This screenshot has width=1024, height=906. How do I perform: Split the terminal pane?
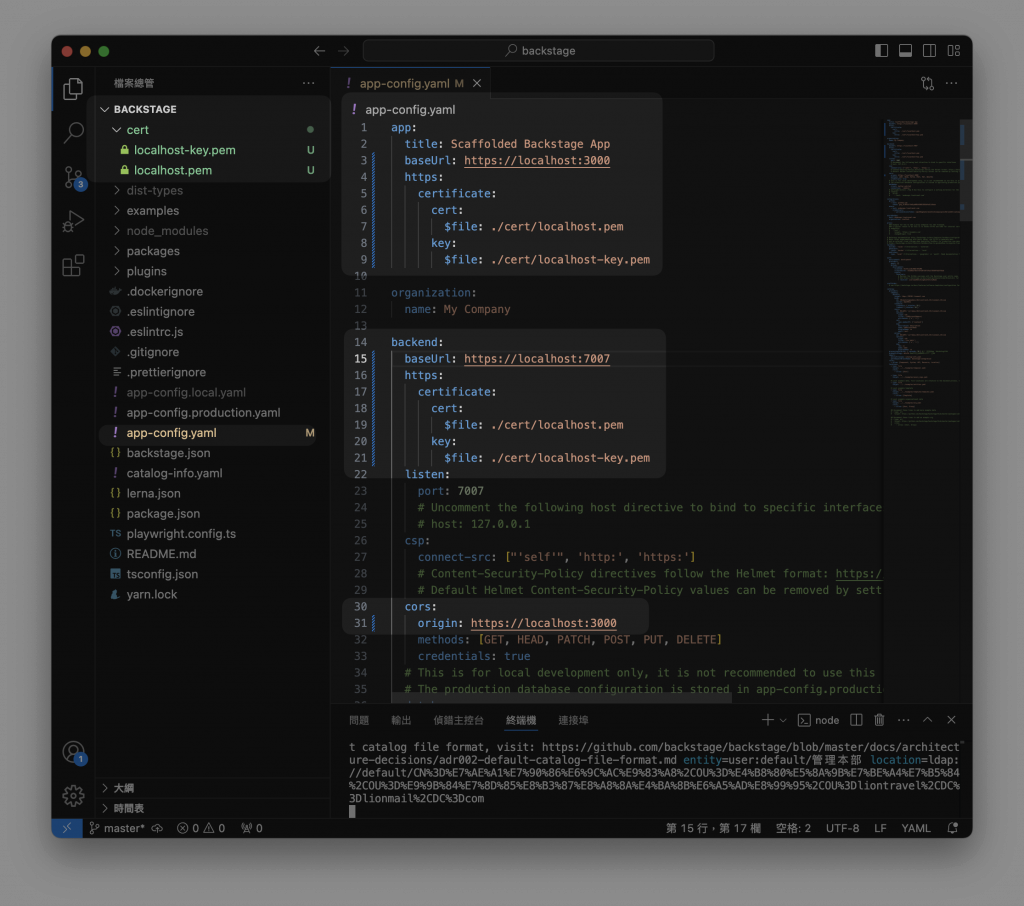(856, 720)
